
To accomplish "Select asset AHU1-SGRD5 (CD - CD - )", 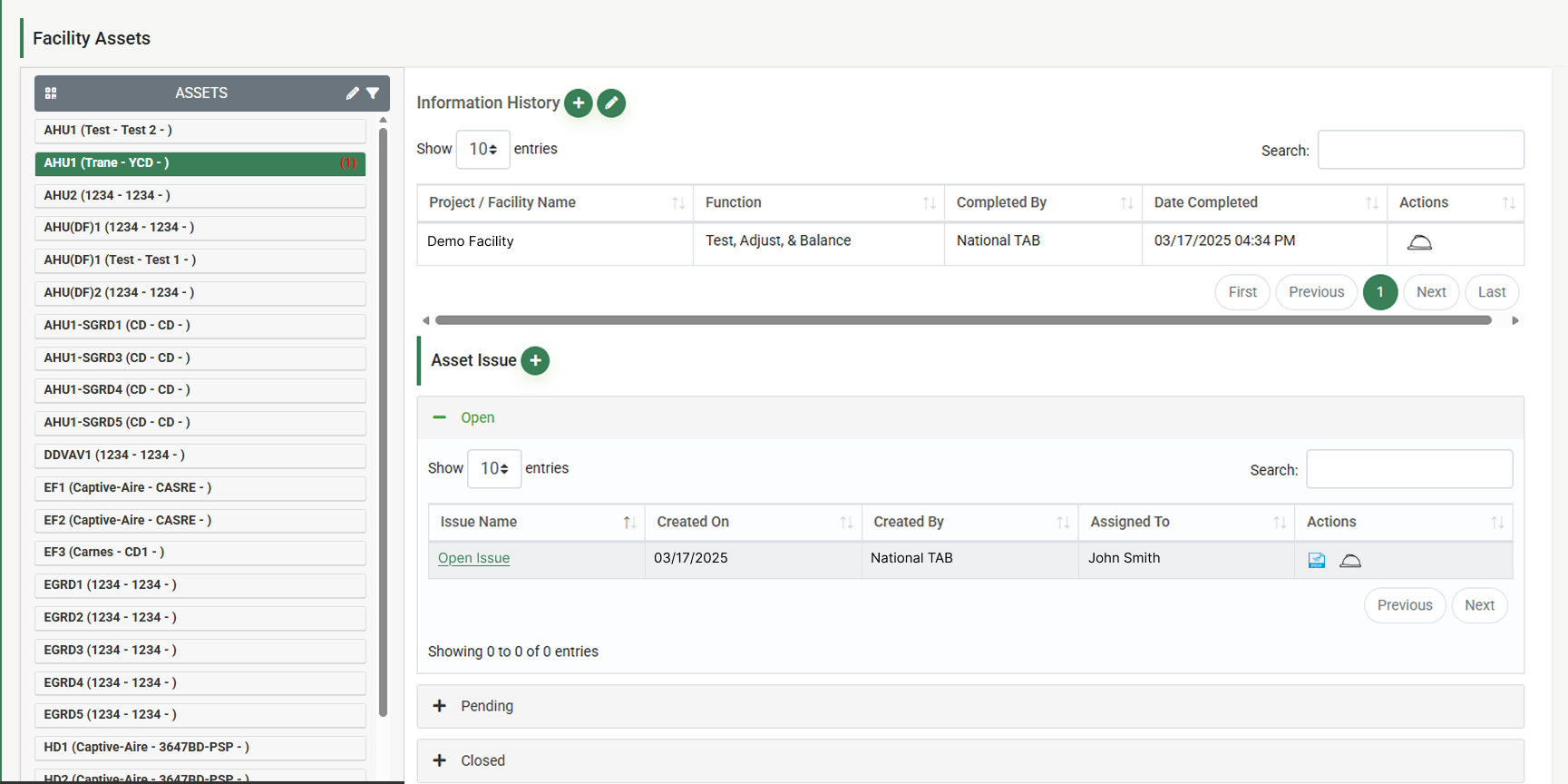I will tap(200, 423).
